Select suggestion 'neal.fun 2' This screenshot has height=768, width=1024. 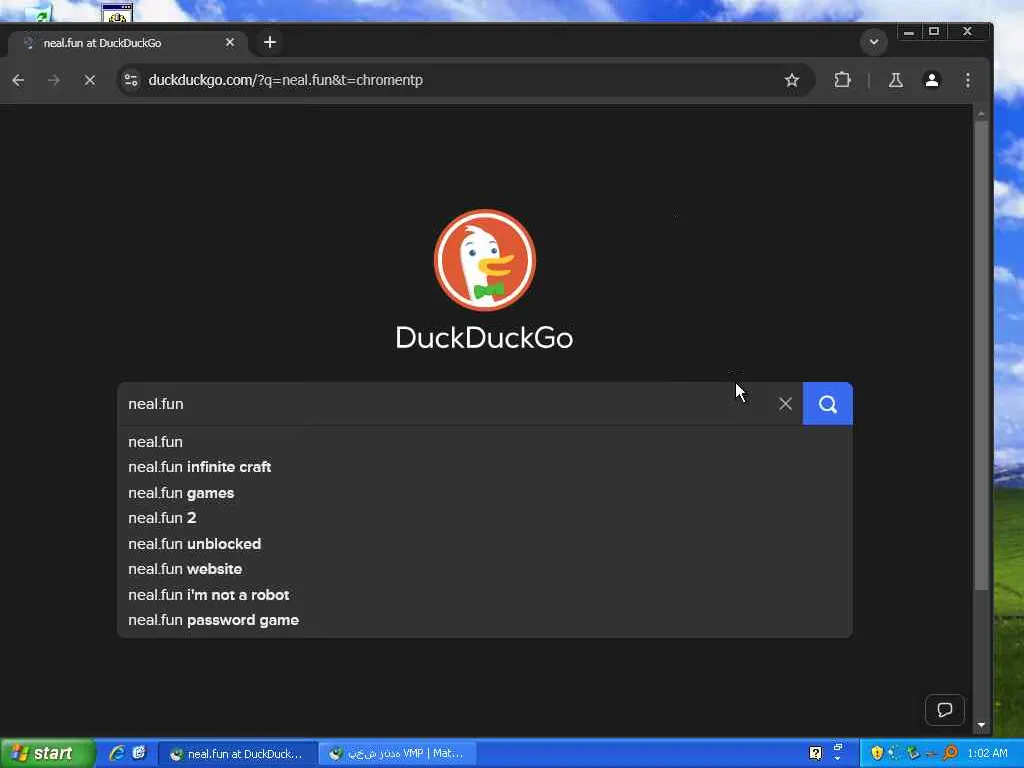(485, 519)
